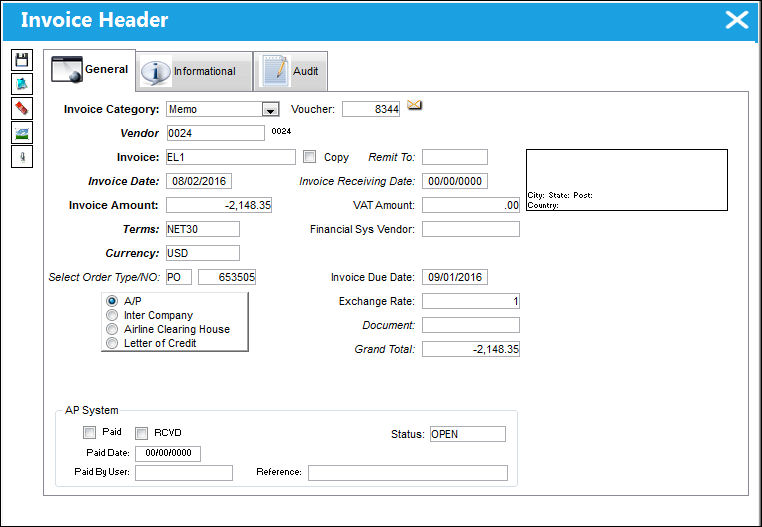Image resolution: width=762 pixels, height=527 pixels.
Task: Open the Audit tab
Action: click(291, 71)
